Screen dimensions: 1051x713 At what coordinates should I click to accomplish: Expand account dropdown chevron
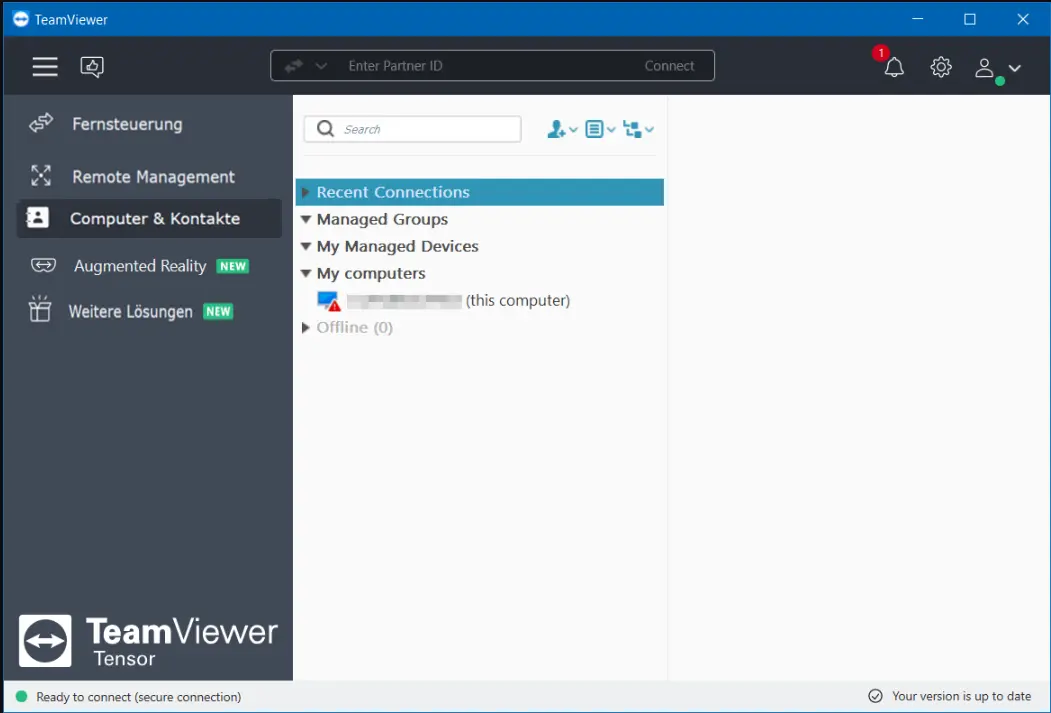click(x=1015, y=68)
